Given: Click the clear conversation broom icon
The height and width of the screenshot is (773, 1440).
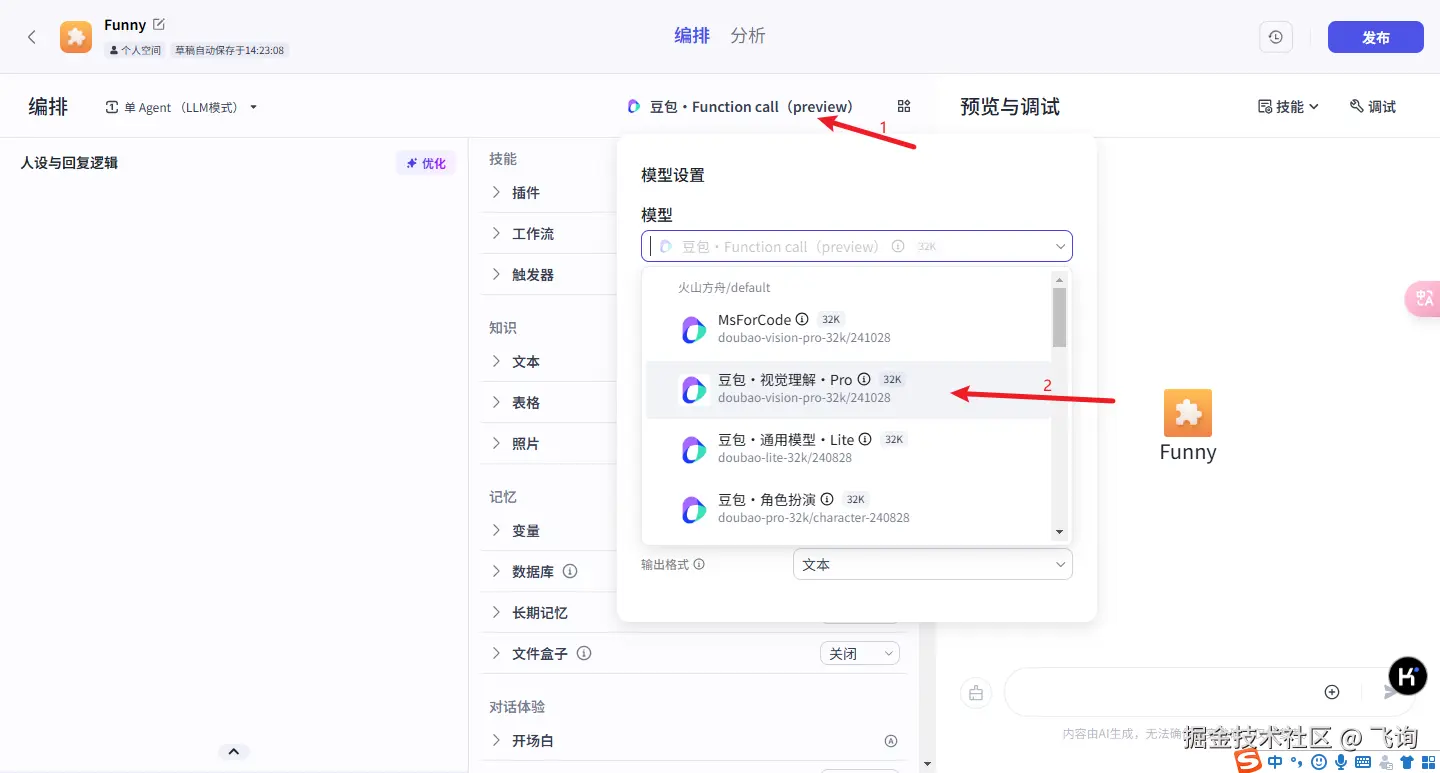Looking at the screenshot, I should click(x=976, y=692).
